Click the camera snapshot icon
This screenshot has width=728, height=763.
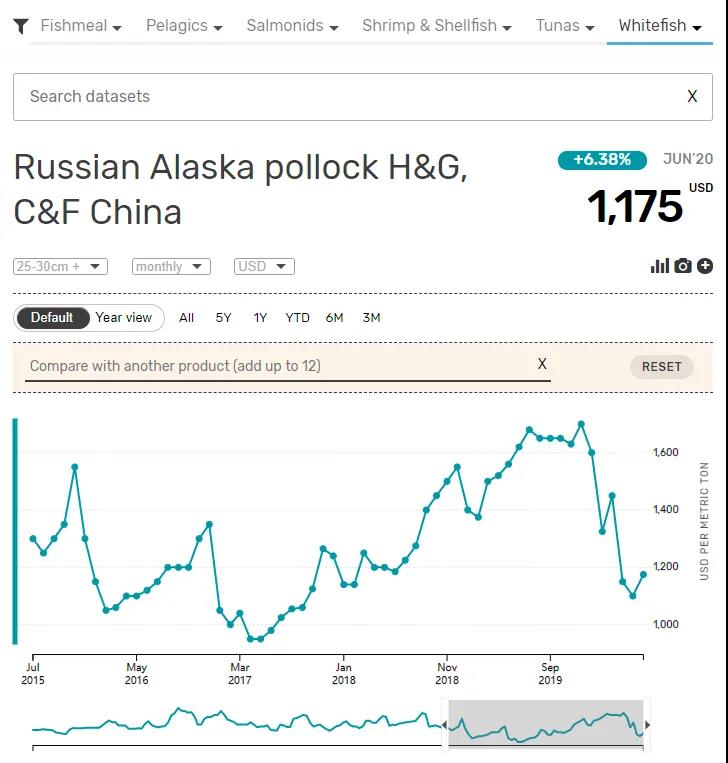click(683, 265)
